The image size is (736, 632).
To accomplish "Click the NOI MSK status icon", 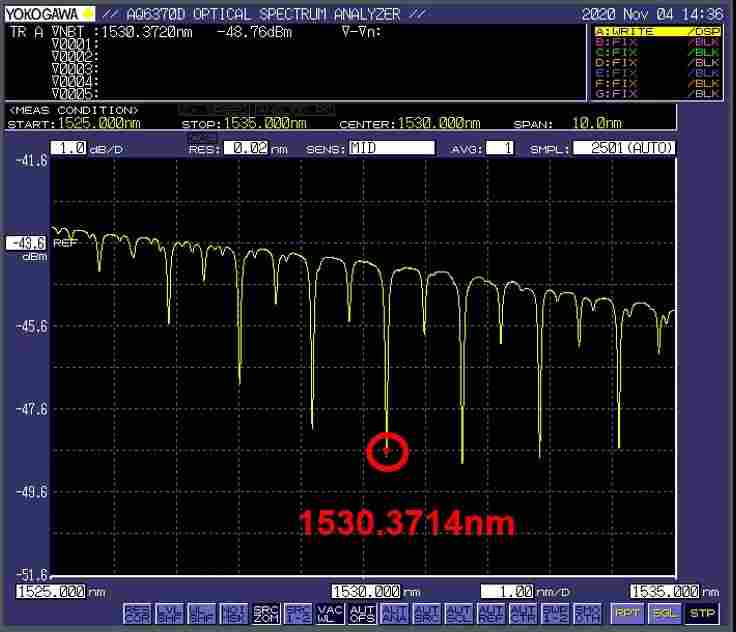I will [x=233, y=613].
